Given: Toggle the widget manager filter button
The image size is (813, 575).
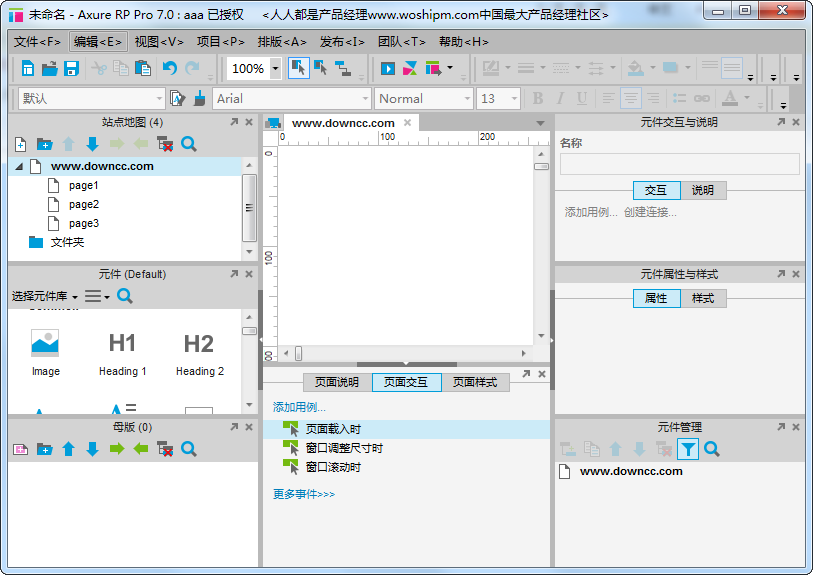Looking at the screenshot, I should pos(688,450).
